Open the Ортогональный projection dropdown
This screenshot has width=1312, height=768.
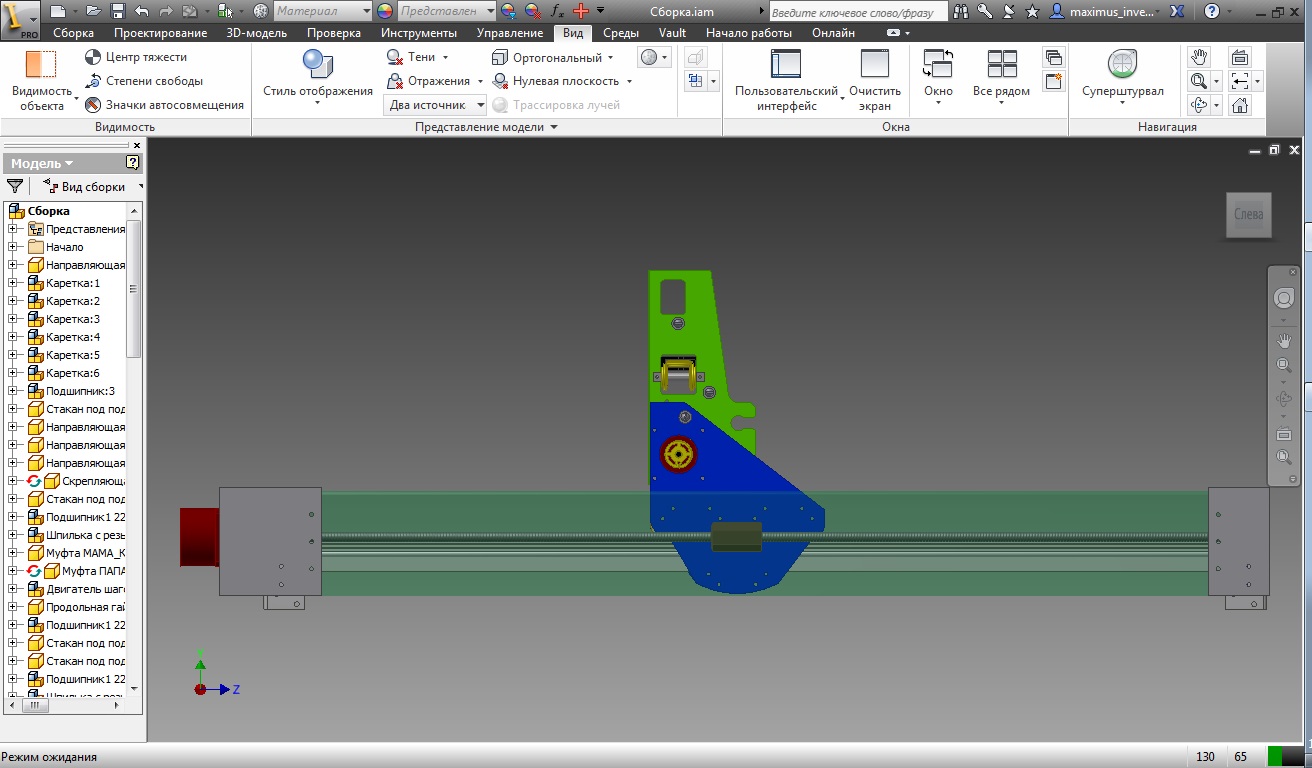(553, 58)
